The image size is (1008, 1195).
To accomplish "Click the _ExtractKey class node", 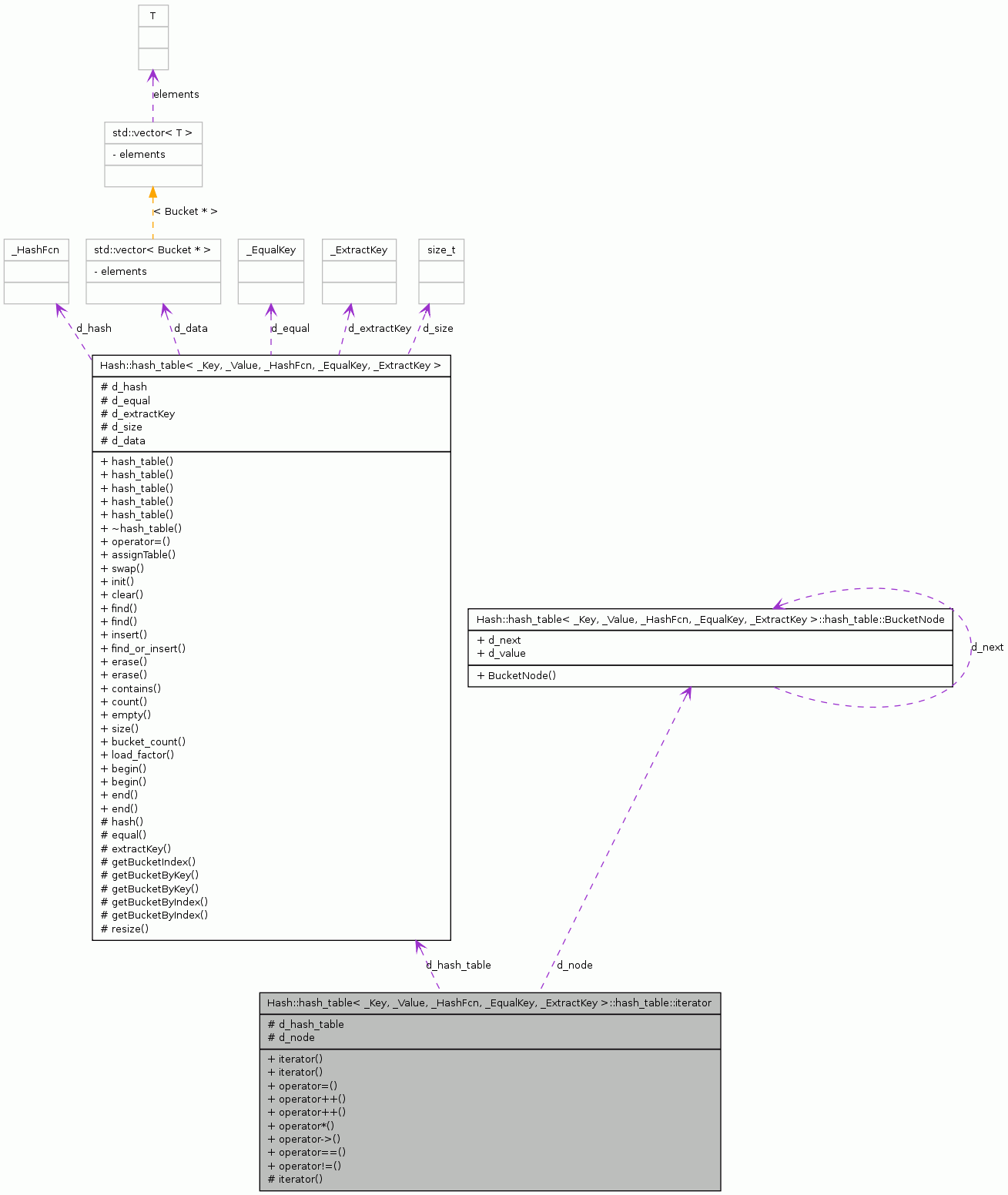I will tap(359, 249).
